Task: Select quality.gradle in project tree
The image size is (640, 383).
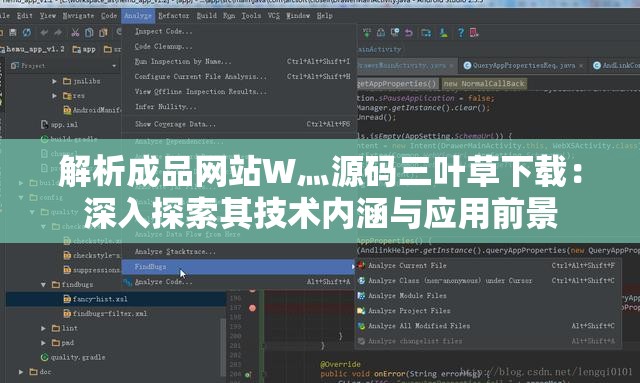Action: (x=78, y=357)
